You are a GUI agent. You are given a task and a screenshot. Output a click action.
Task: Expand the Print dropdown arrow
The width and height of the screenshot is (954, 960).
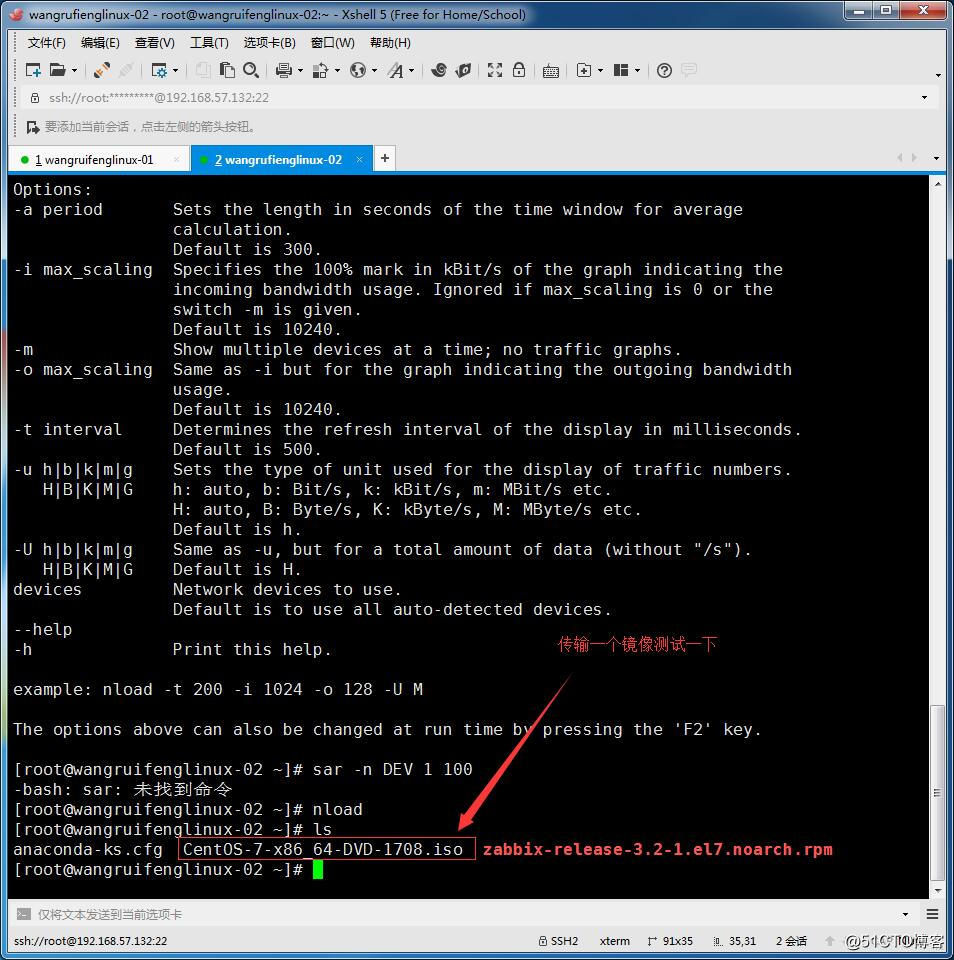point(300,71)
